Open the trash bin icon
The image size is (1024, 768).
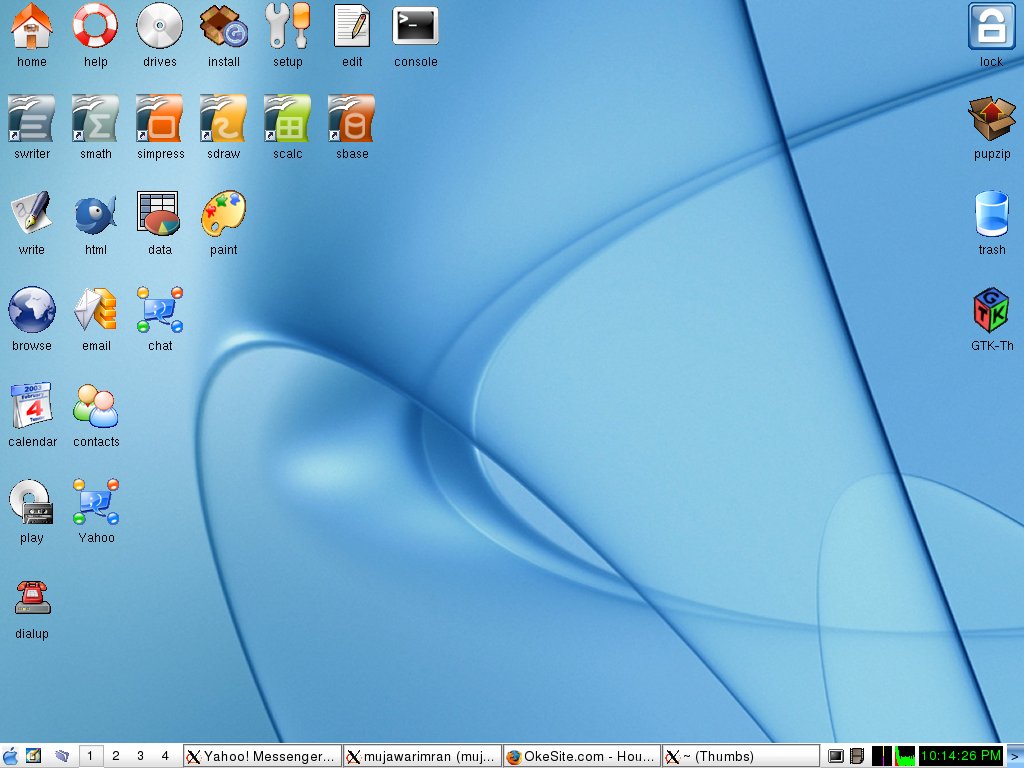point(992,214)
